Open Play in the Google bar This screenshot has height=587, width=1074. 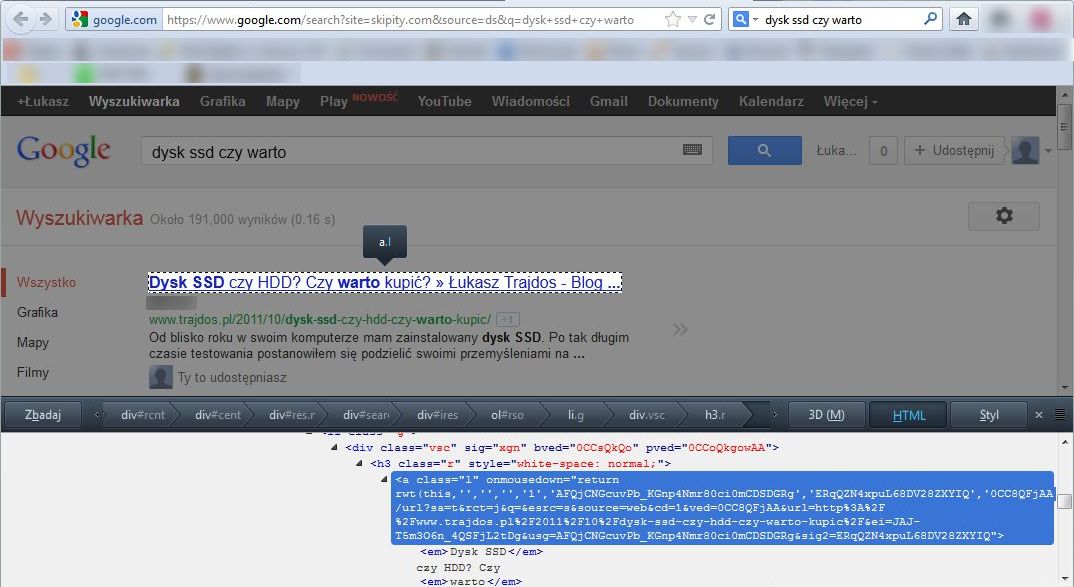click(334, 101)
